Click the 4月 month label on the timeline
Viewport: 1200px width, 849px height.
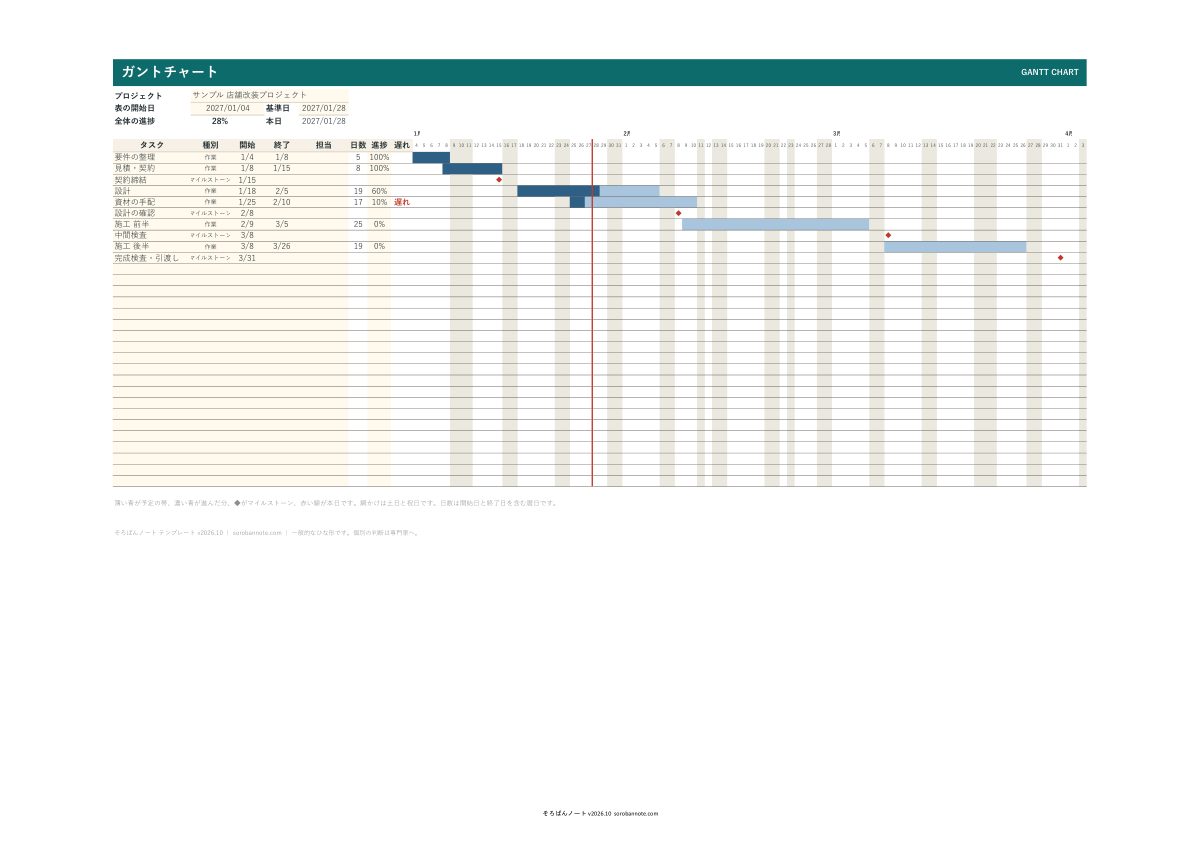[1069, 133]
